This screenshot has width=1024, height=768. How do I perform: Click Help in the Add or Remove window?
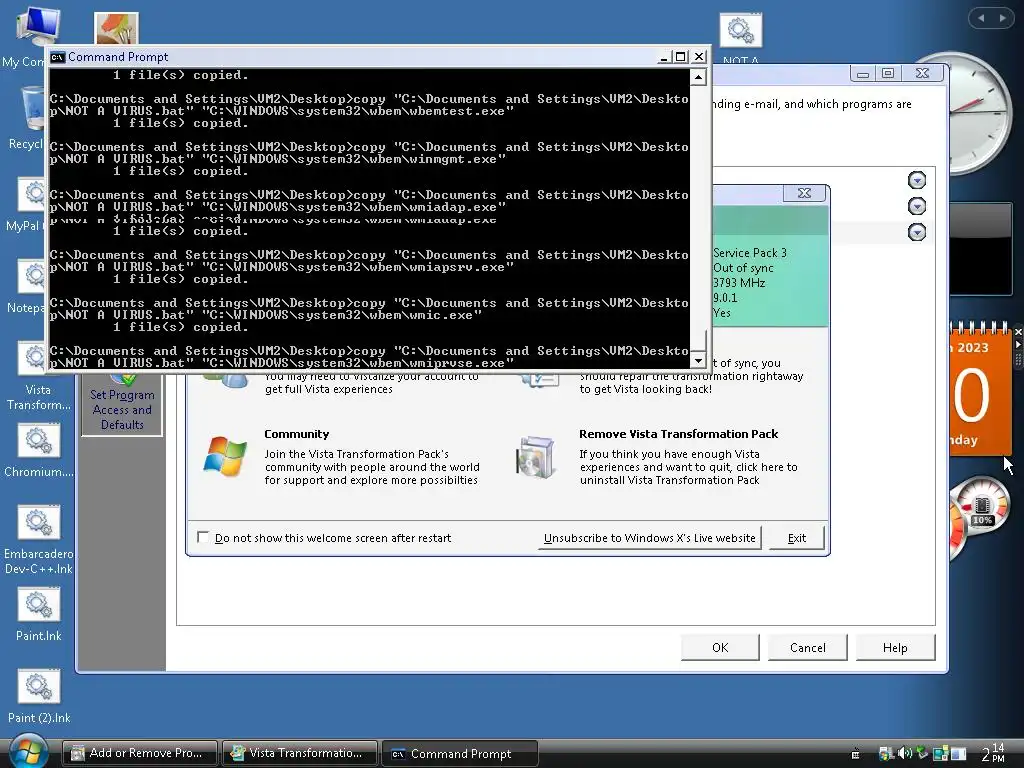895,647
